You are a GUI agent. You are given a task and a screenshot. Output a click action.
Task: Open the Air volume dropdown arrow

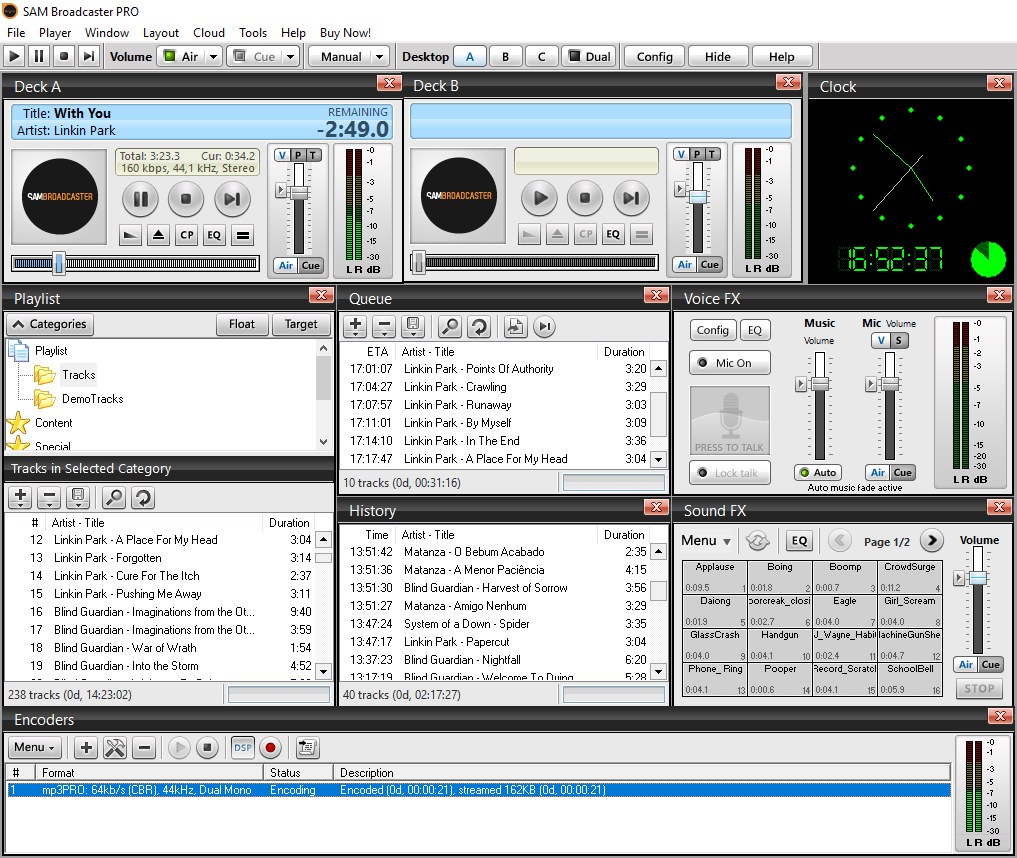[213, 56]
